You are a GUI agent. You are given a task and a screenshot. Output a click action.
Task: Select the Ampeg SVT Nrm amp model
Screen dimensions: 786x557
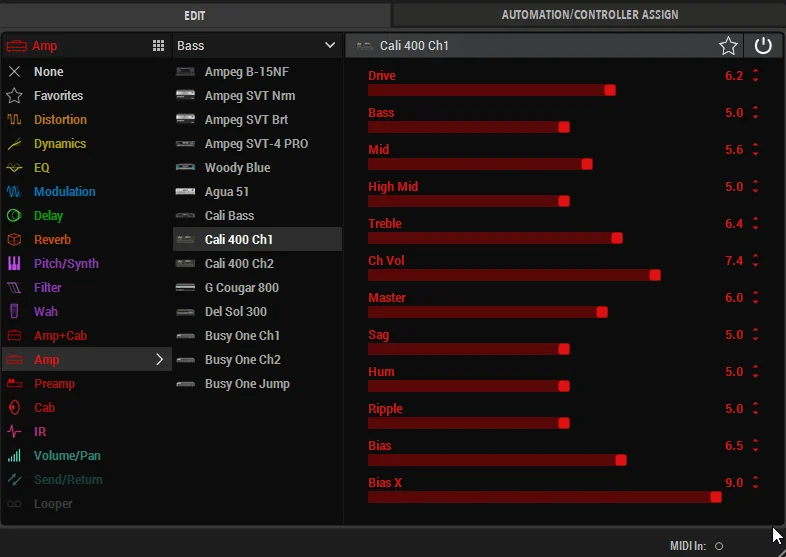257,96
